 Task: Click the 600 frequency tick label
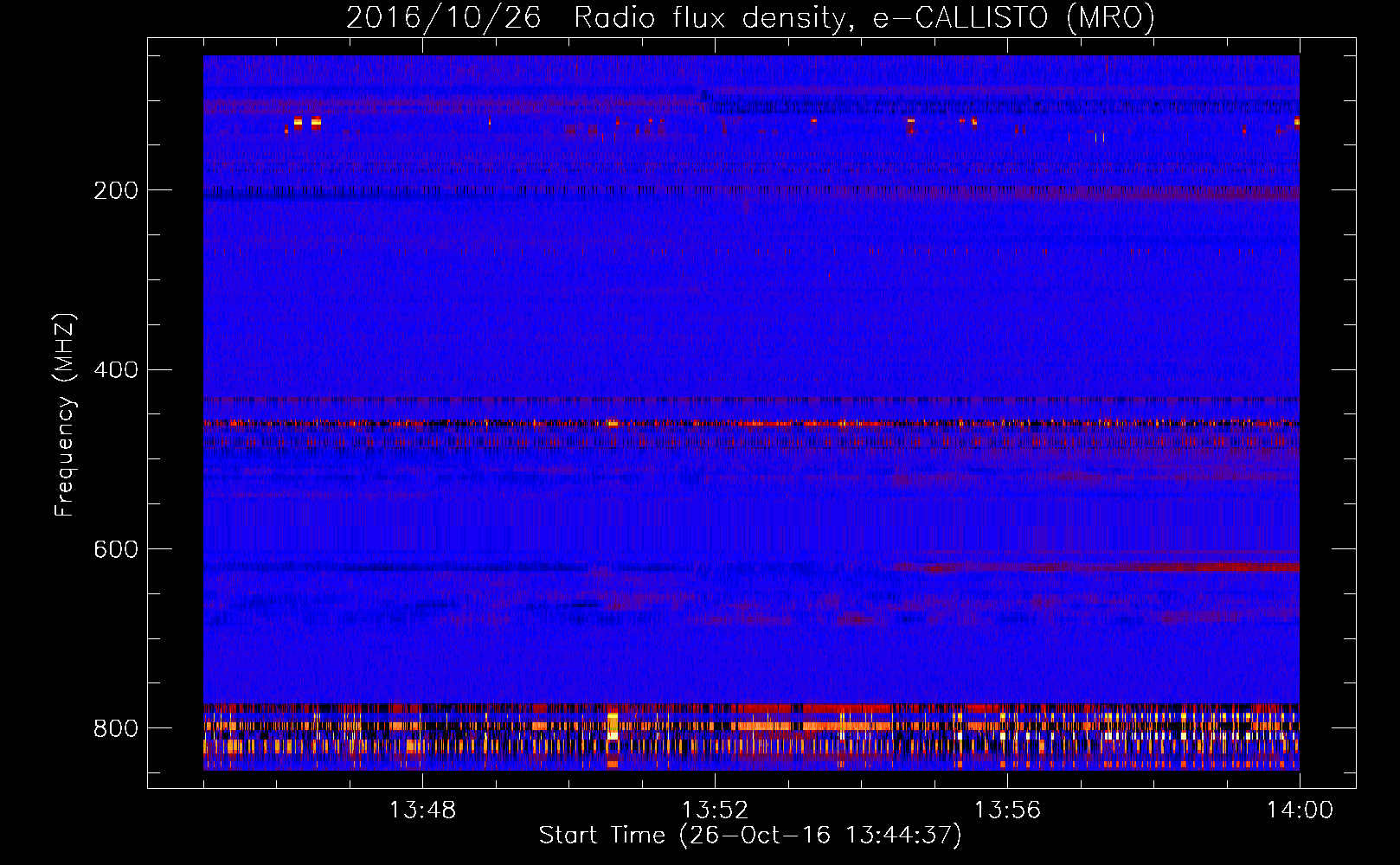(115, 550)
